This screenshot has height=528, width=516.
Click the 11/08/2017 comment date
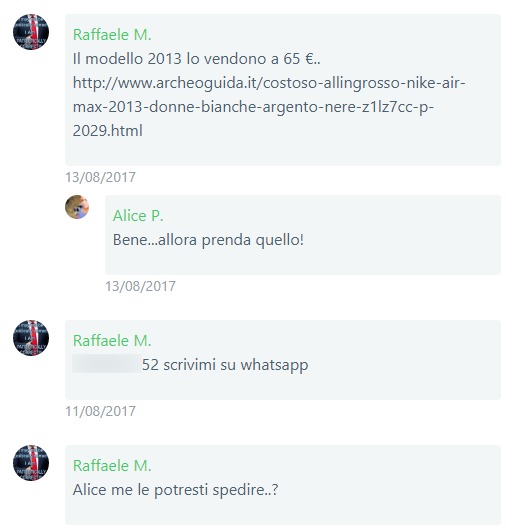point(100,411)
